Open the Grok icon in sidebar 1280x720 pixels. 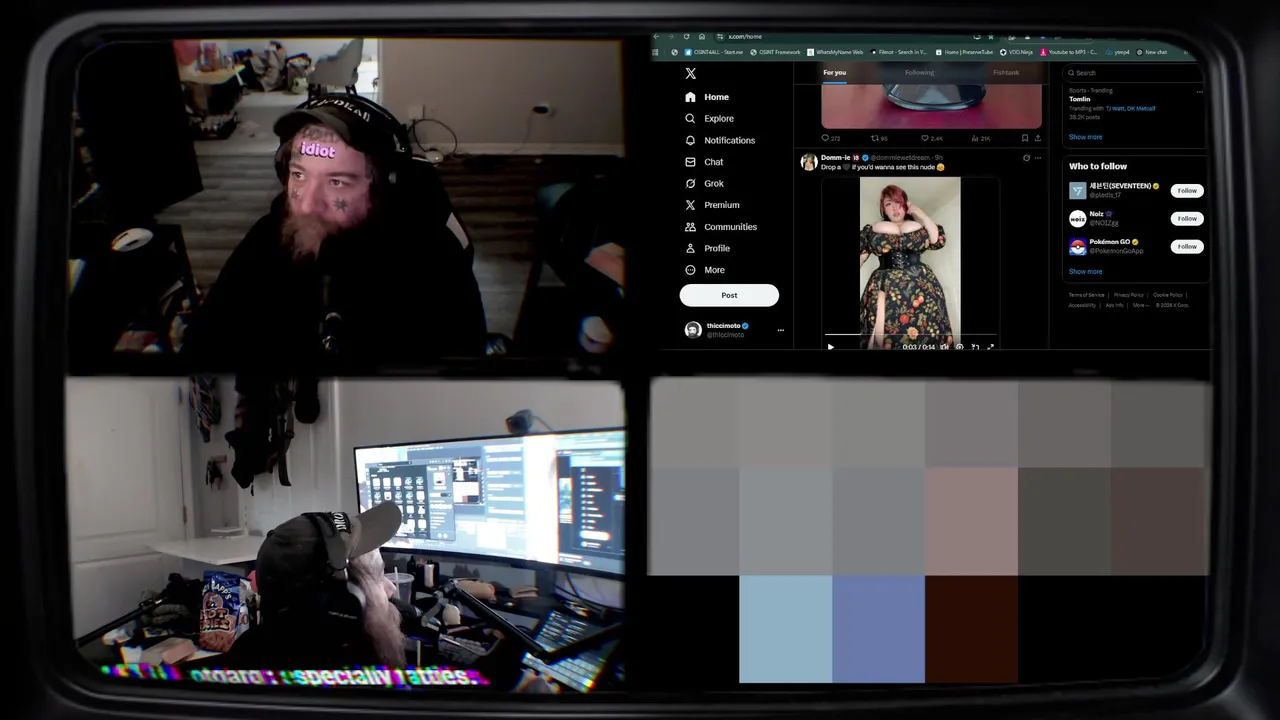(x=690, y=183)
